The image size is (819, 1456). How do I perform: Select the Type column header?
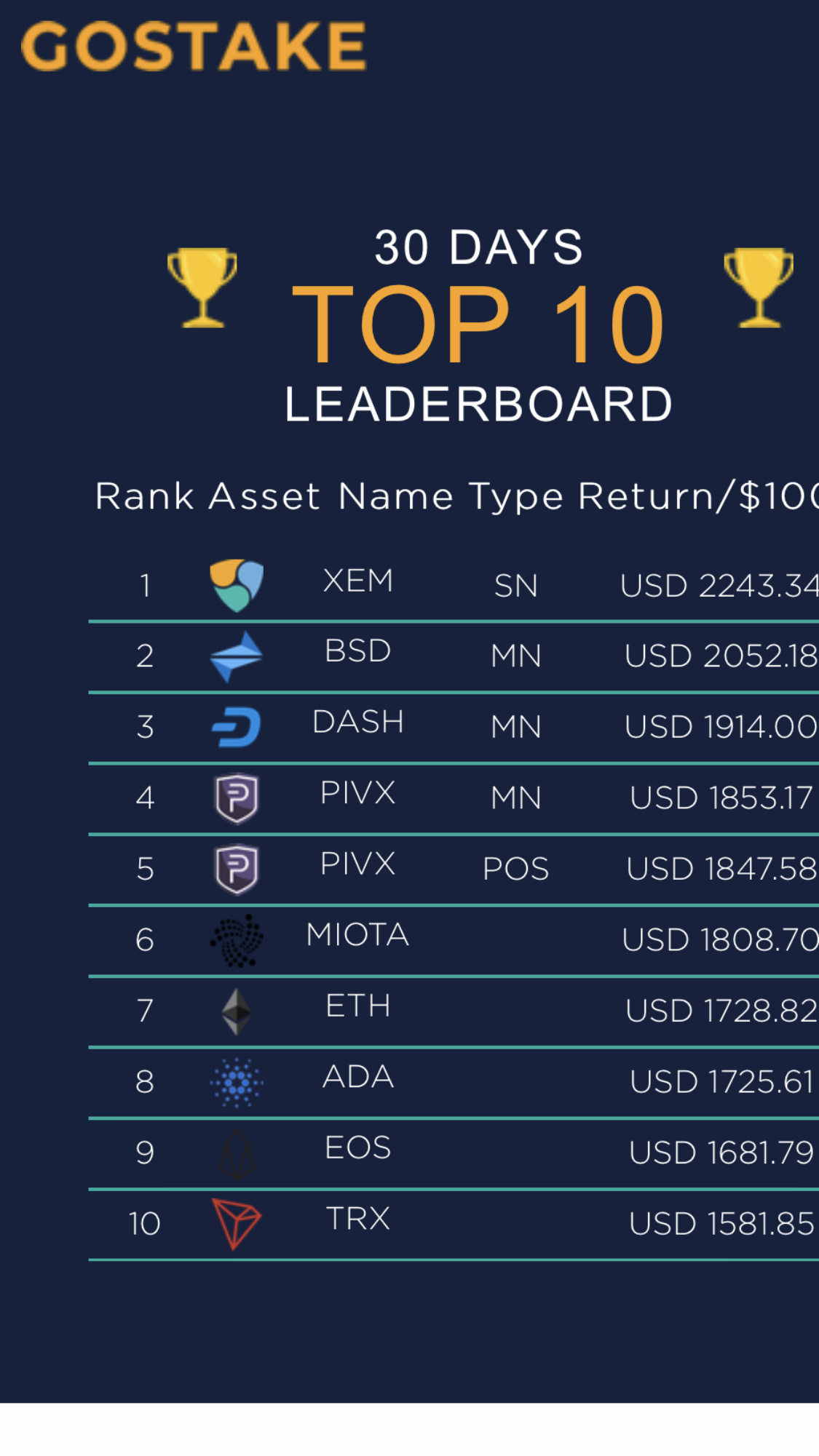click(x=516, y=498)
